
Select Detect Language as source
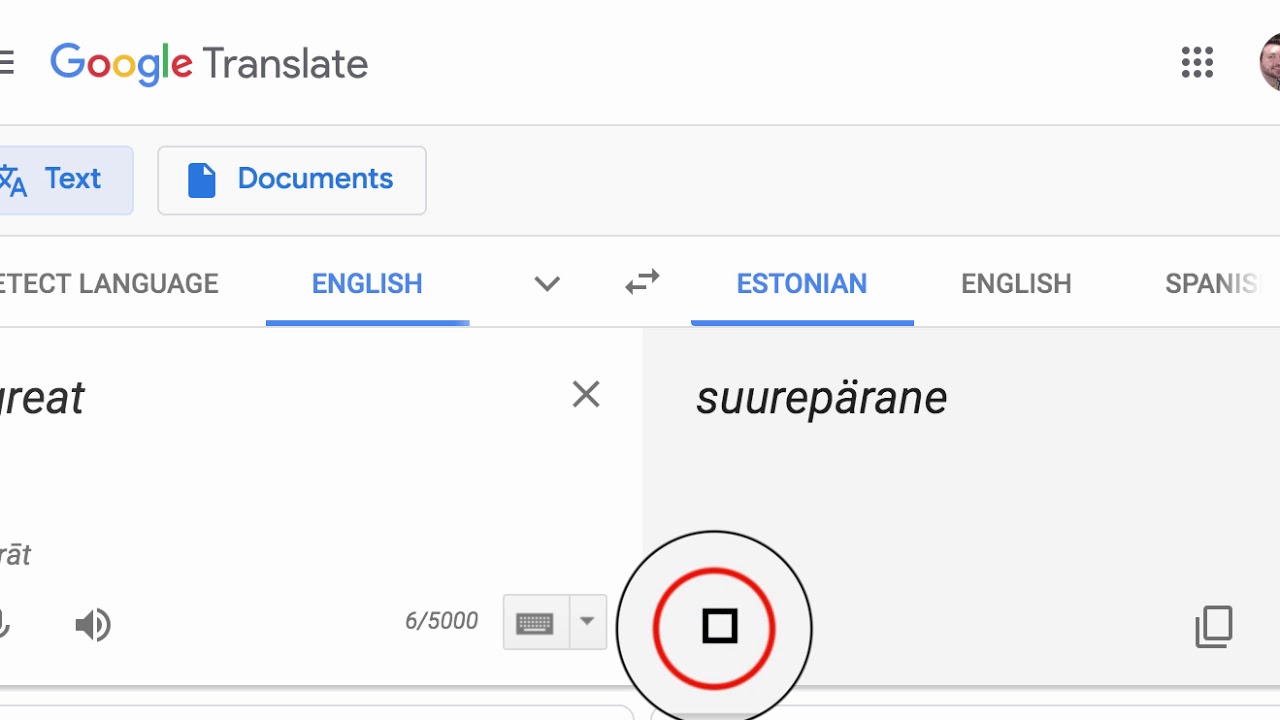[x=109, y=284]
